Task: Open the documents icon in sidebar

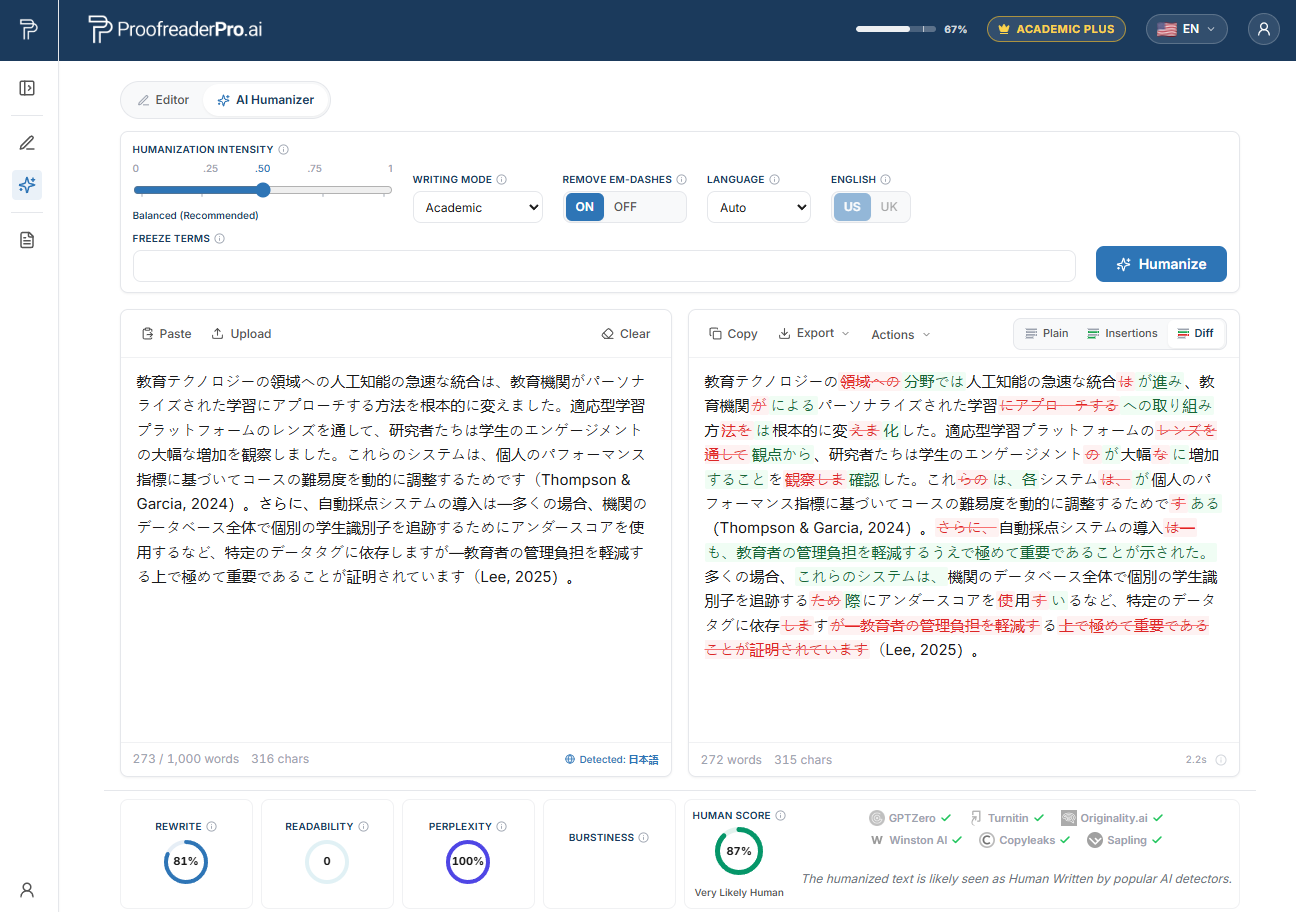Action: coord(27,240)
